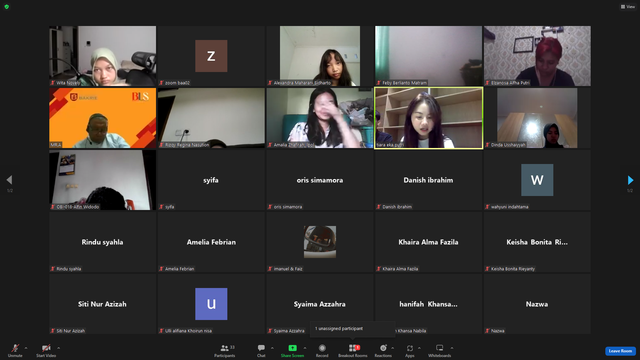Viewport: 640px width, 360px height.
Task: Click the U avatar of Ulli alfiana
Action: (x=211, y=304)
